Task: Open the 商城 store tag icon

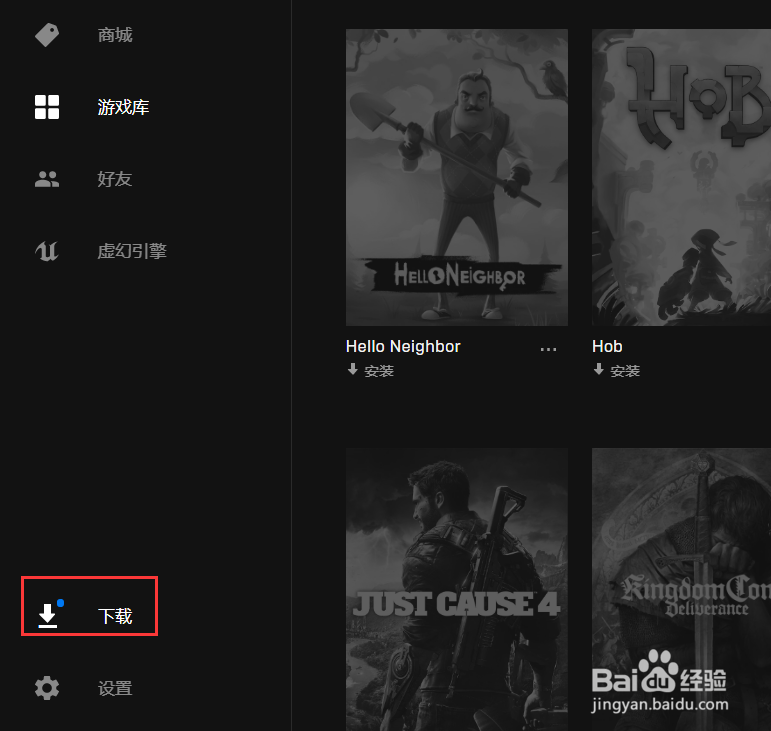Action: 47,35
